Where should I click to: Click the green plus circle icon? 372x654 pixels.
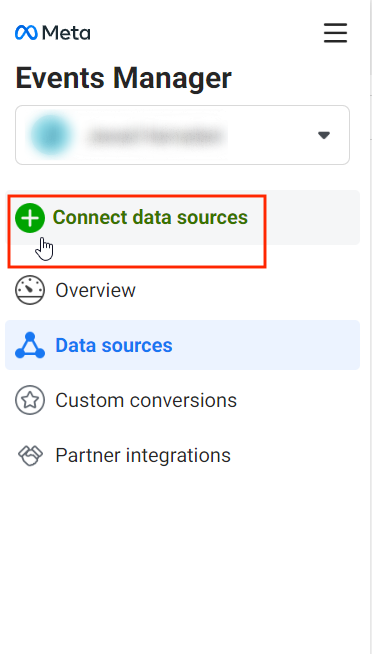coord(30,218)
